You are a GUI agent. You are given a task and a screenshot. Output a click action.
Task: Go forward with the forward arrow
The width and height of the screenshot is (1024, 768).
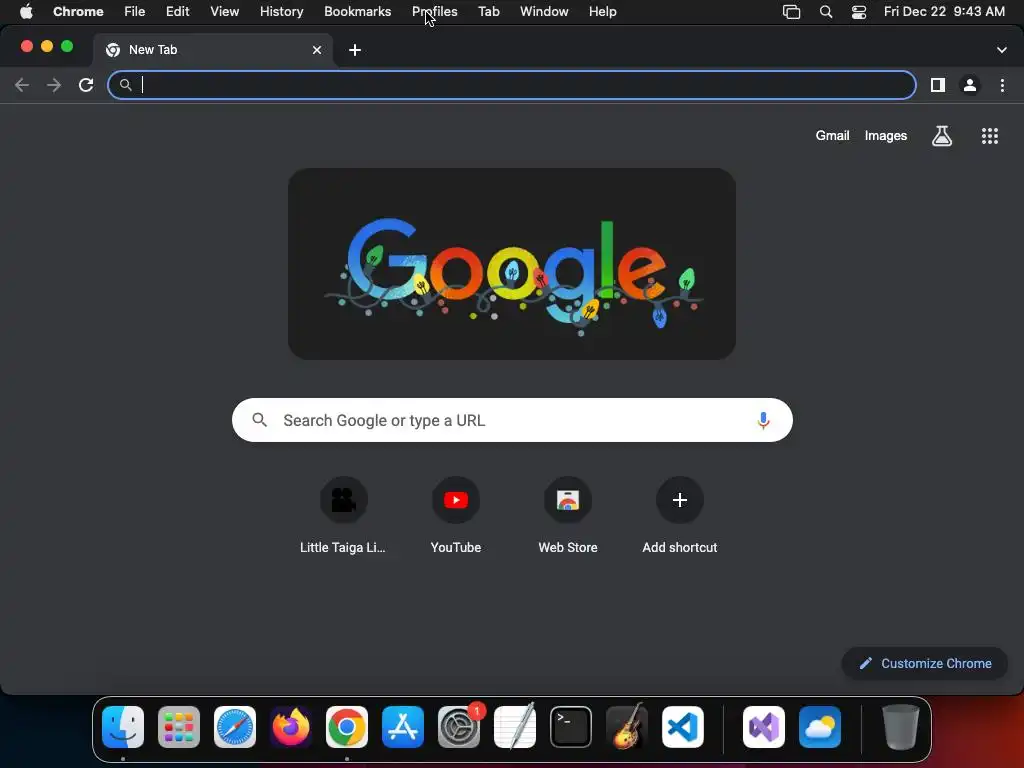[54, 85]
